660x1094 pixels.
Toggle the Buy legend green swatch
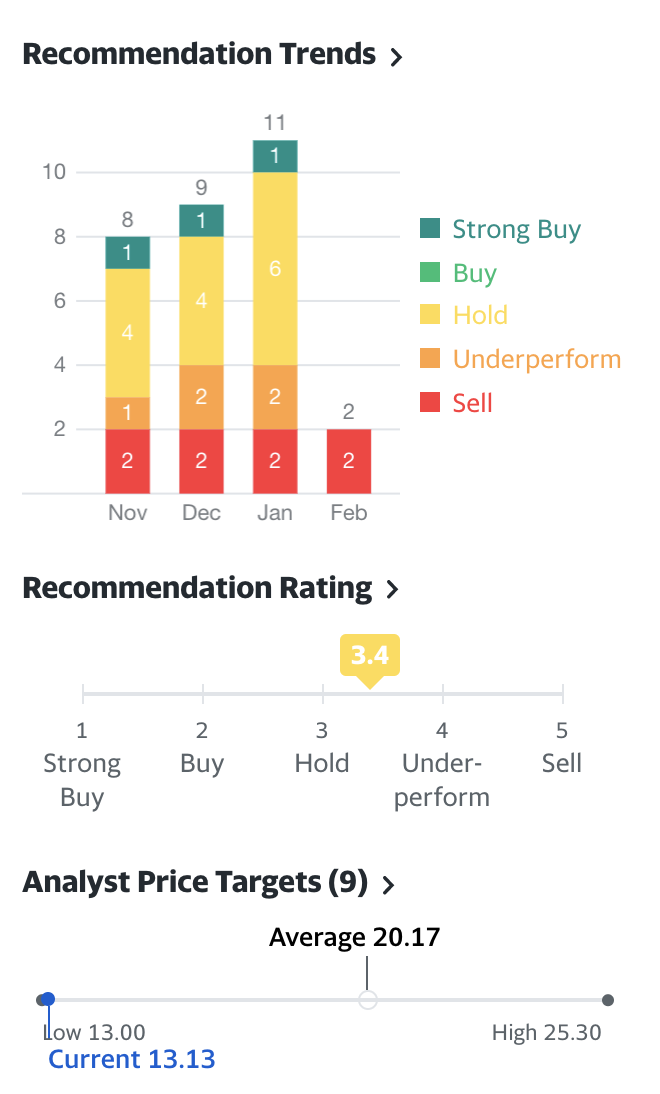click(x=430, y=273)
